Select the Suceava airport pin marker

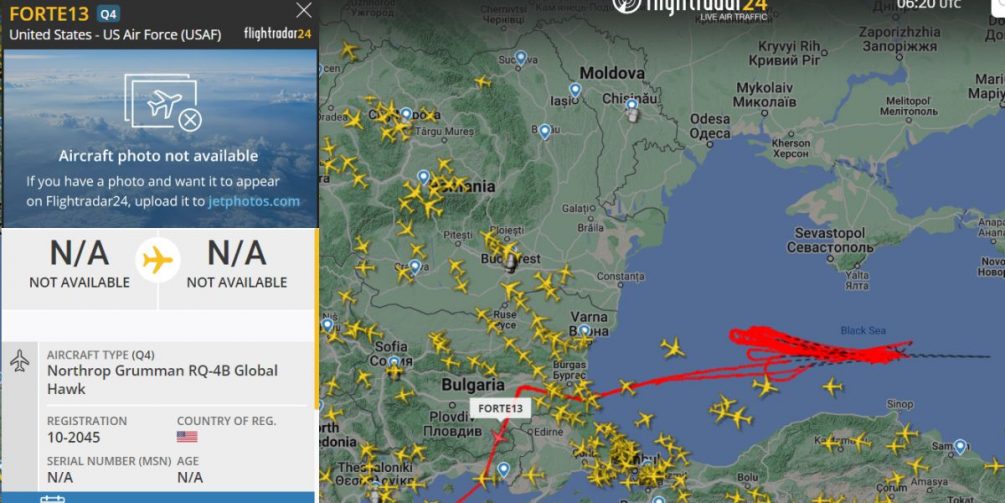520,58
